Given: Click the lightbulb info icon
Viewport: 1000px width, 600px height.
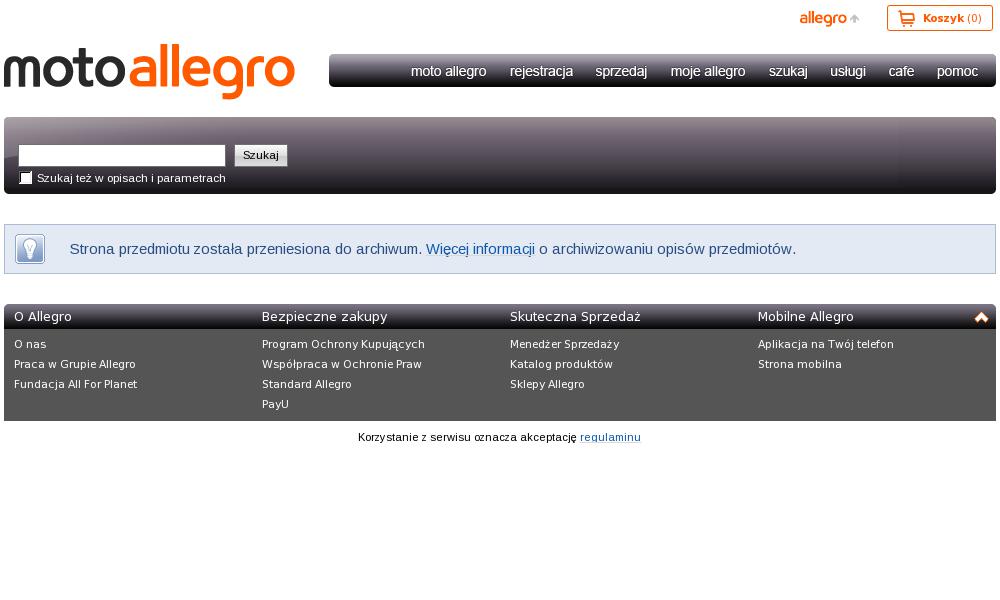Looking at the screenshot, I should [30, 249].
